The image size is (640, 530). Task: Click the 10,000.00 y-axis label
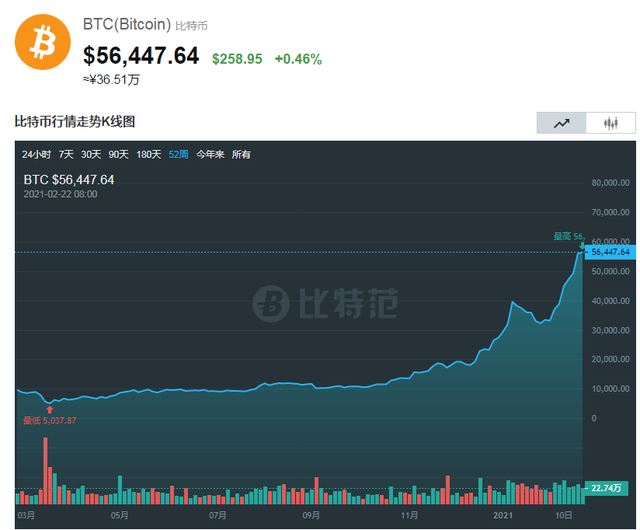point(611,389)
